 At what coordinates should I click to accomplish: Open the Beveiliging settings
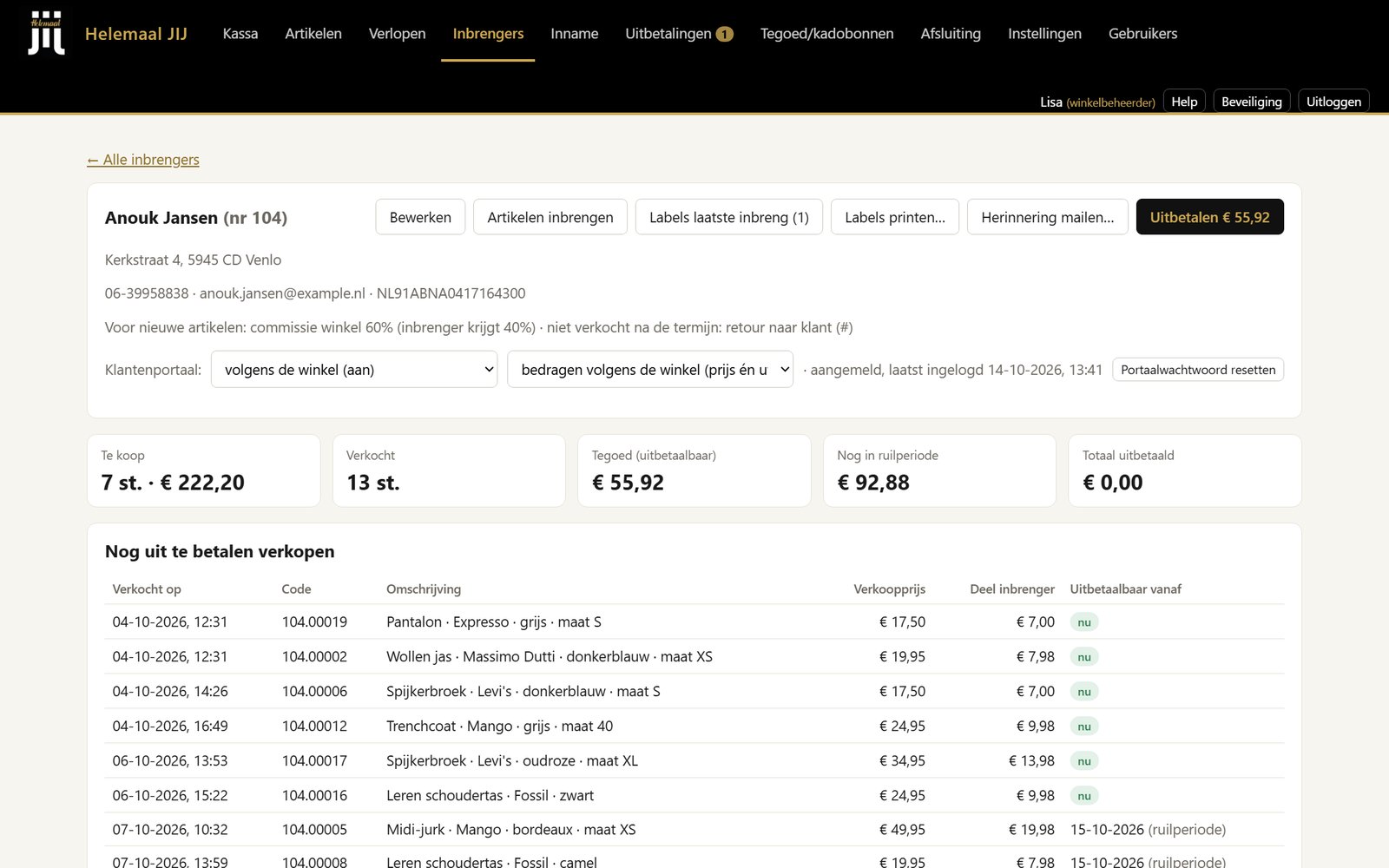tap(1251, 102)
